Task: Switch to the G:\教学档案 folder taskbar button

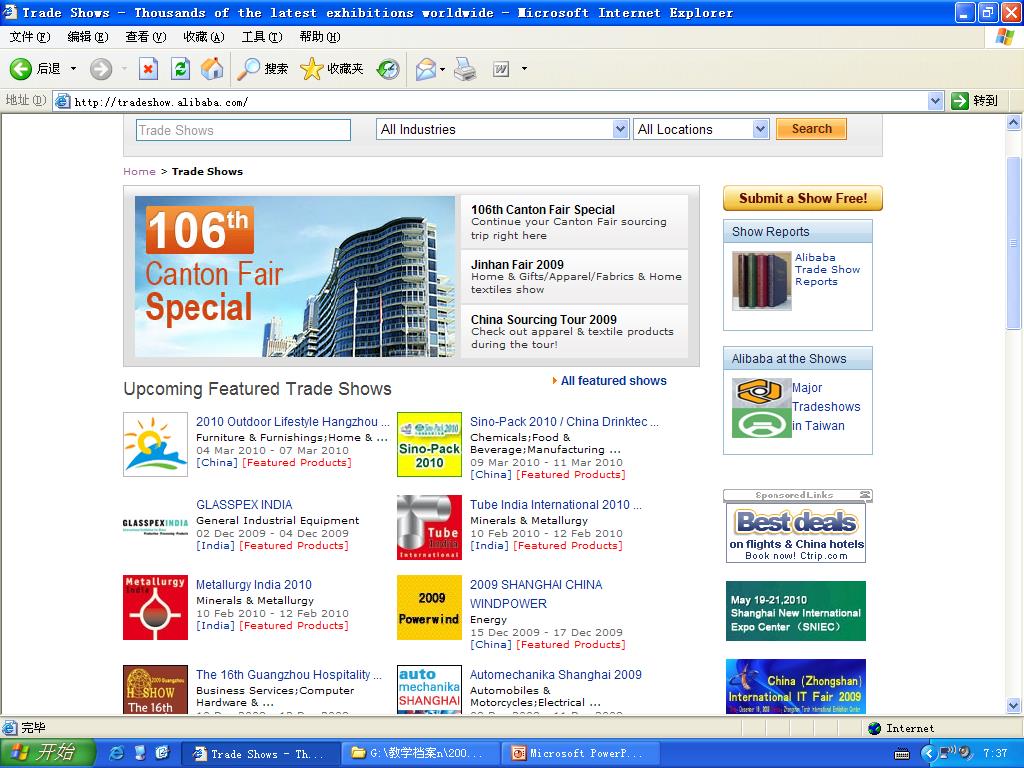Action: [x=421, y=753]
